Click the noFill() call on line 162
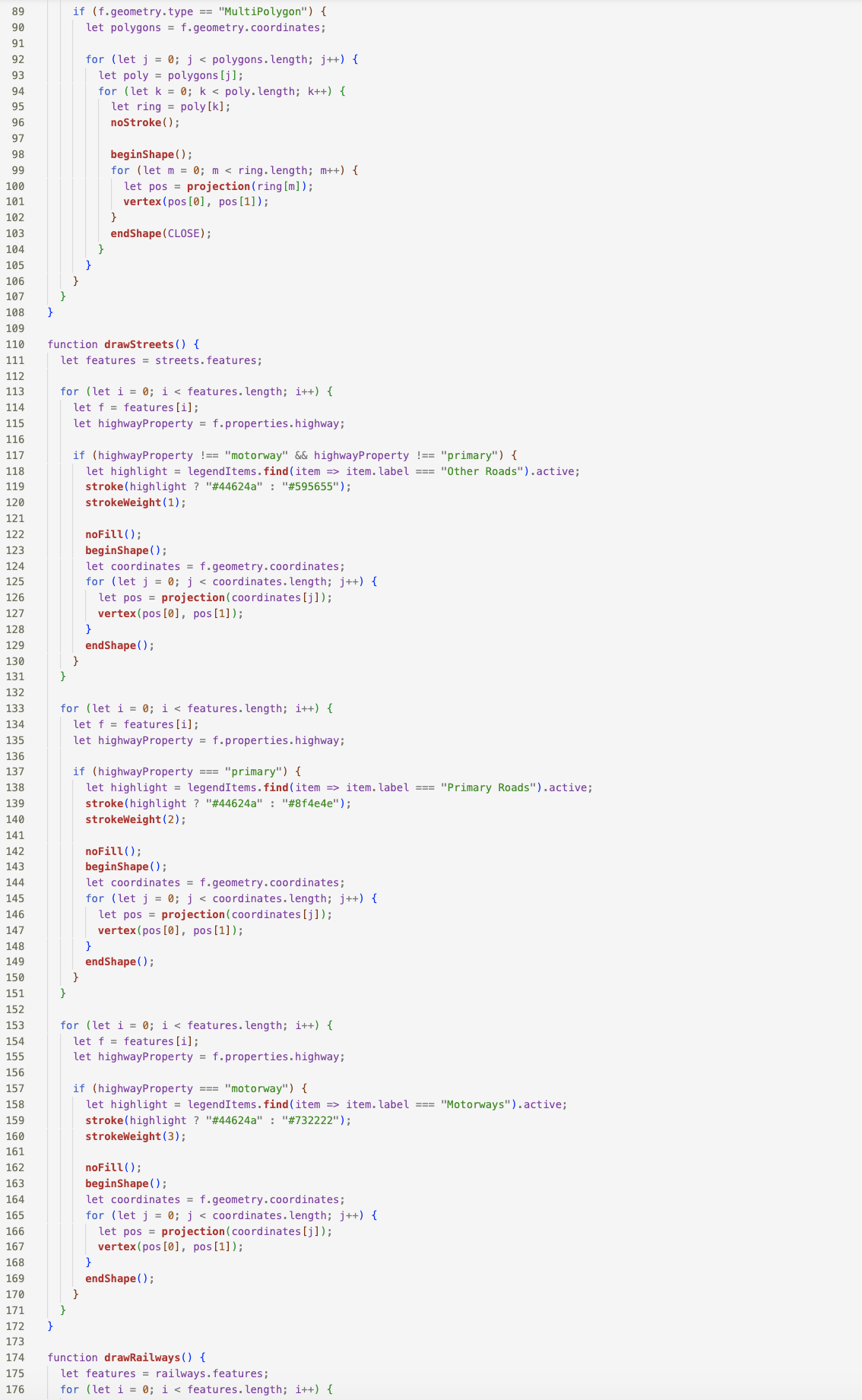 [114, 1167]
